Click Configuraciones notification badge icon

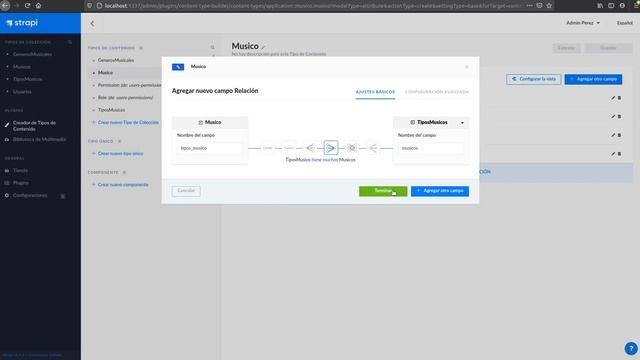(63, 196)
